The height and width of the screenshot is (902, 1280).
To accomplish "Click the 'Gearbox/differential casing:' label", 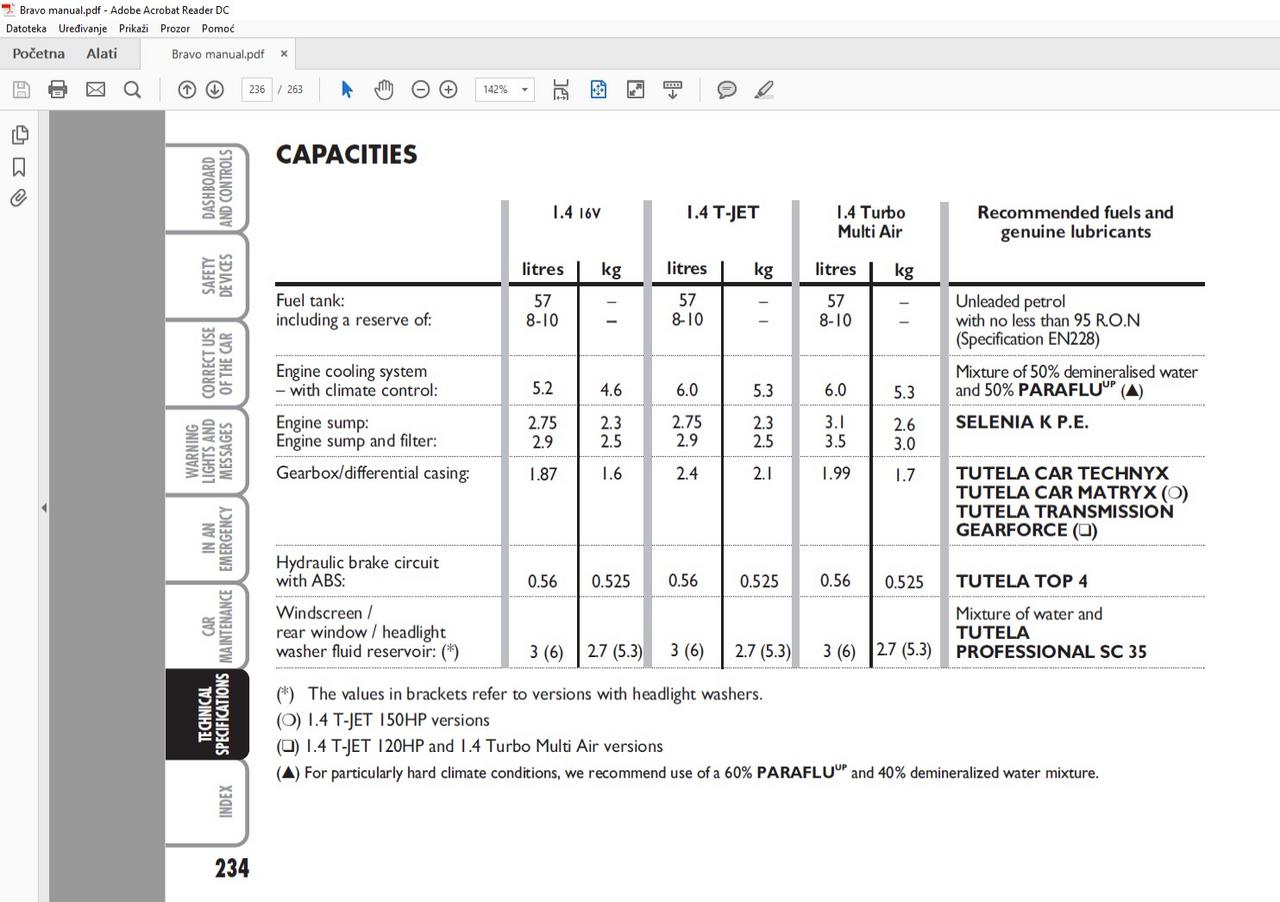I will [x=373, y=473].
